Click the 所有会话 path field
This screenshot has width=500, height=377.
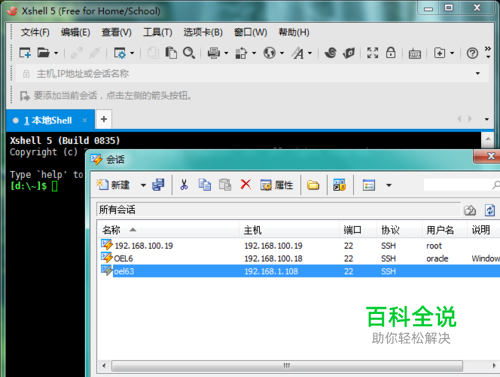[279, 210]
